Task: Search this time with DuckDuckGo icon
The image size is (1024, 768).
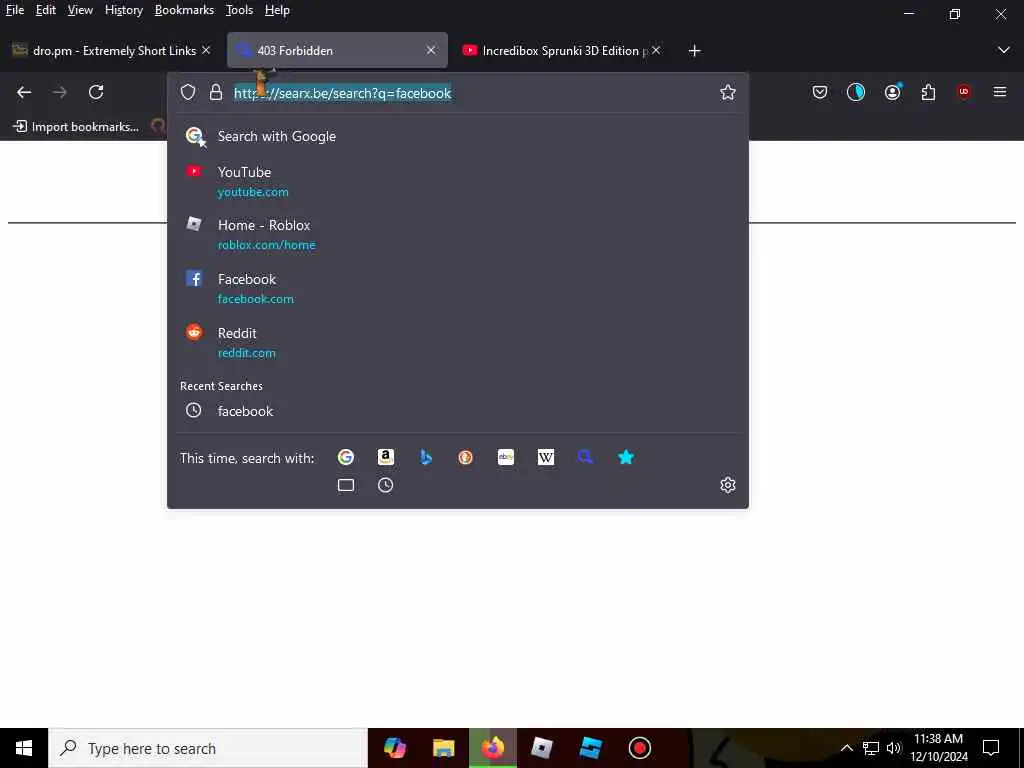Action: [x=466, y=457]
